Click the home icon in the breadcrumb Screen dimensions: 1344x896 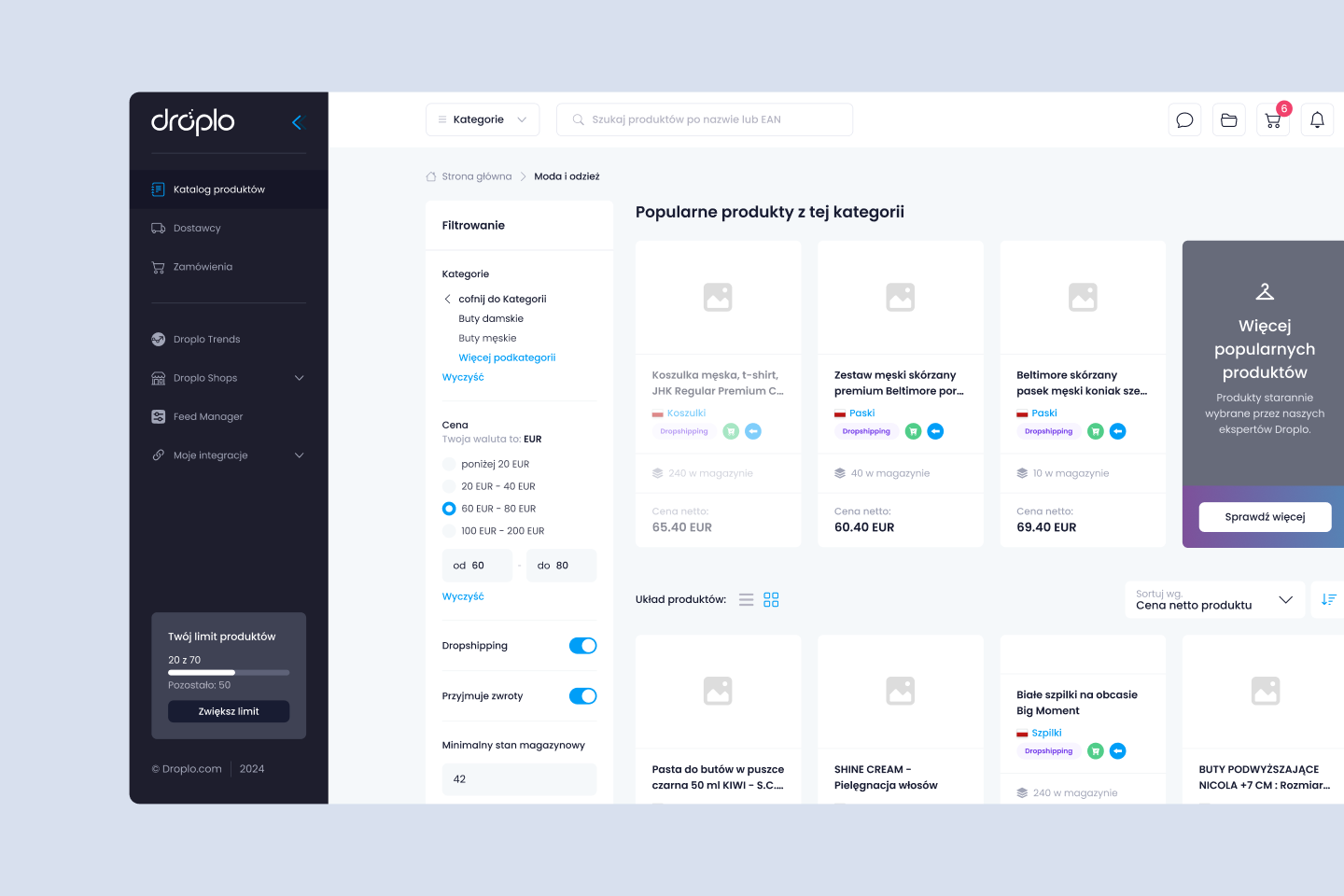[431, 176]
